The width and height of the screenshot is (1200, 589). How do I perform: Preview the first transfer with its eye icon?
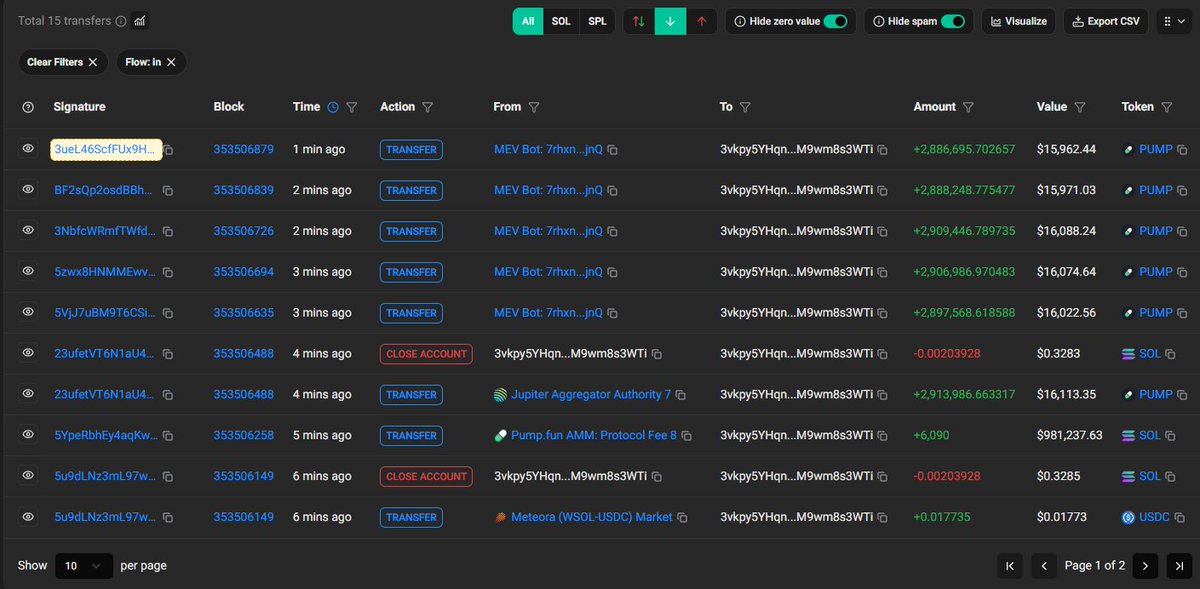point(27,149)
